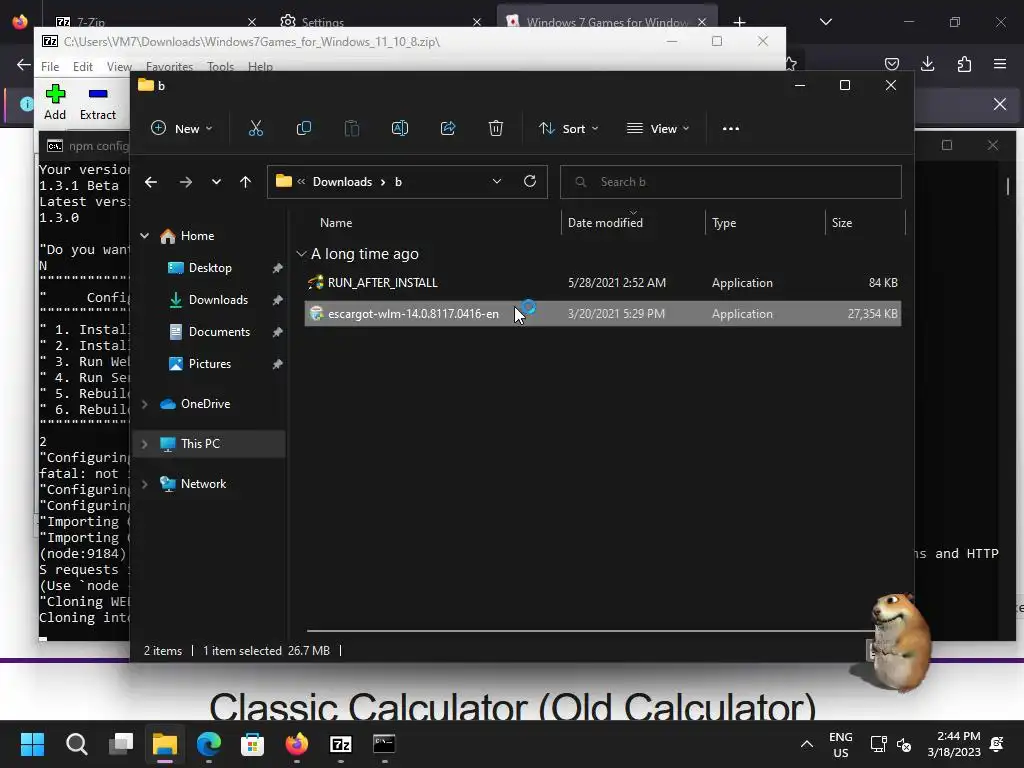Open File Explorer from the taskbar
The height and width of the screenshot is (768, 1024).
coord(165,744)
